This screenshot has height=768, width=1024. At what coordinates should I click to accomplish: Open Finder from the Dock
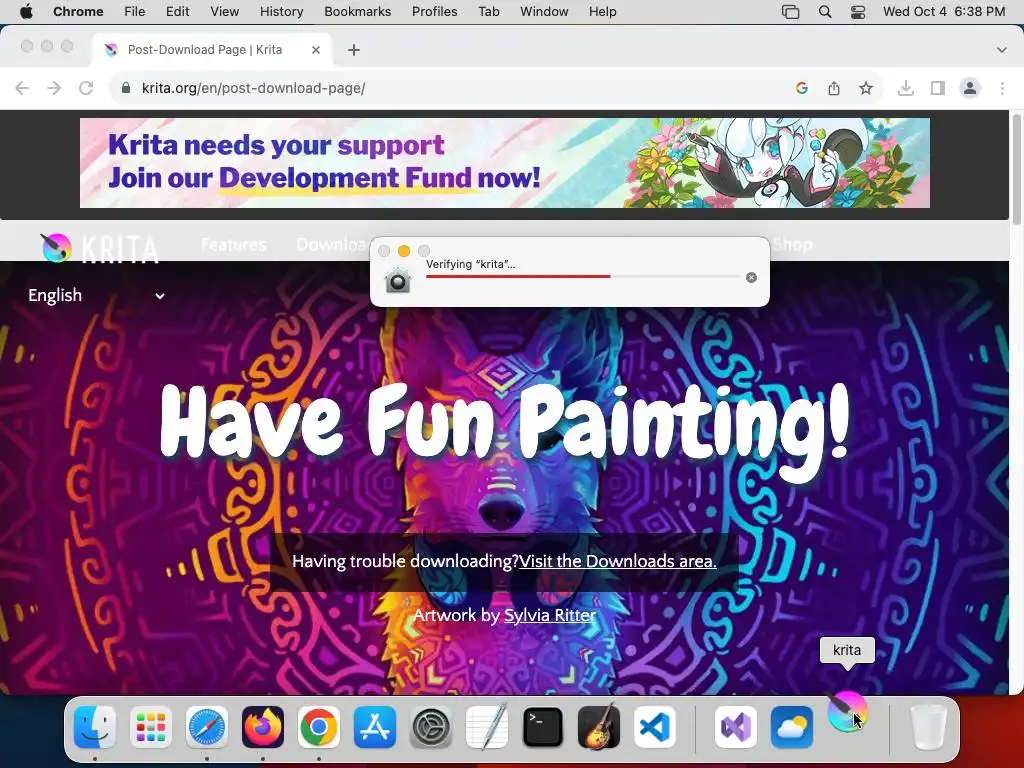(x=95, y=727)
